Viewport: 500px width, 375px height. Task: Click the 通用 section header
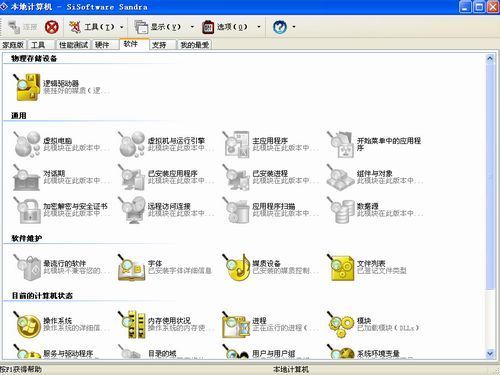tap(19, 116)
